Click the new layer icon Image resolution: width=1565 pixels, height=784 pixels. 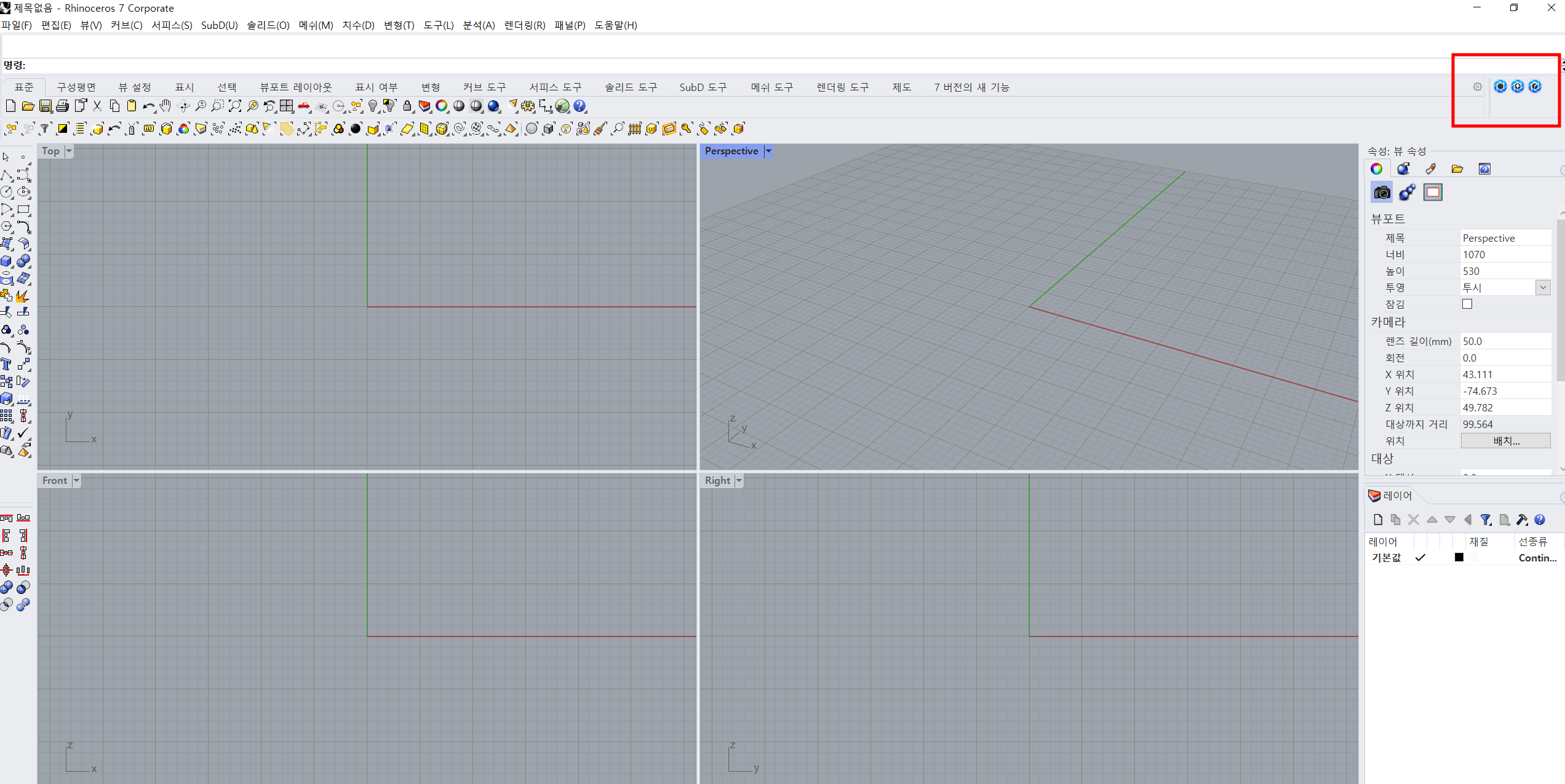pyautogui.click(x=1378, y=520)
